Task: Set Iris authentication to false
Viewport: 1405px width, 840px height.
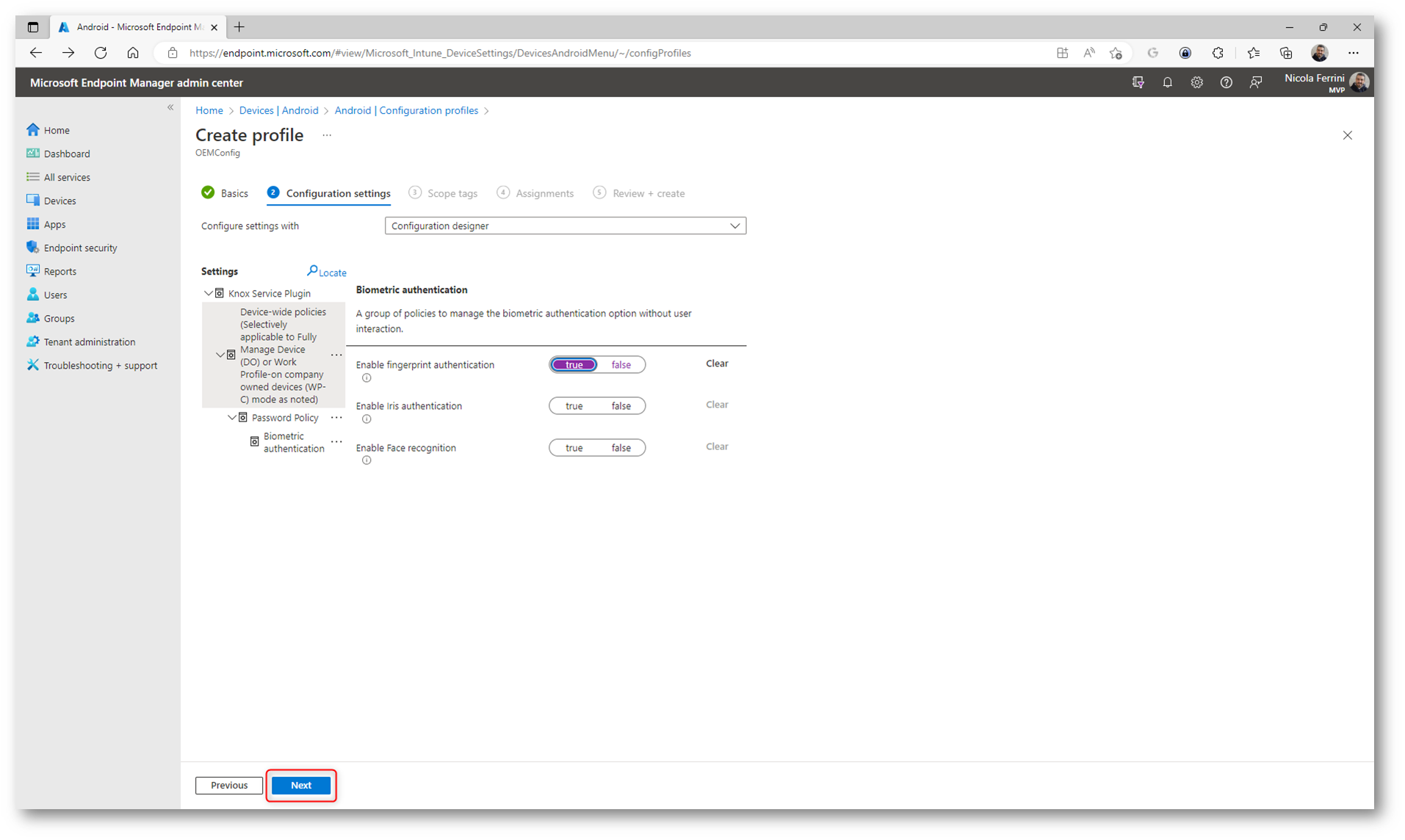Action: (x=621, y=406)
